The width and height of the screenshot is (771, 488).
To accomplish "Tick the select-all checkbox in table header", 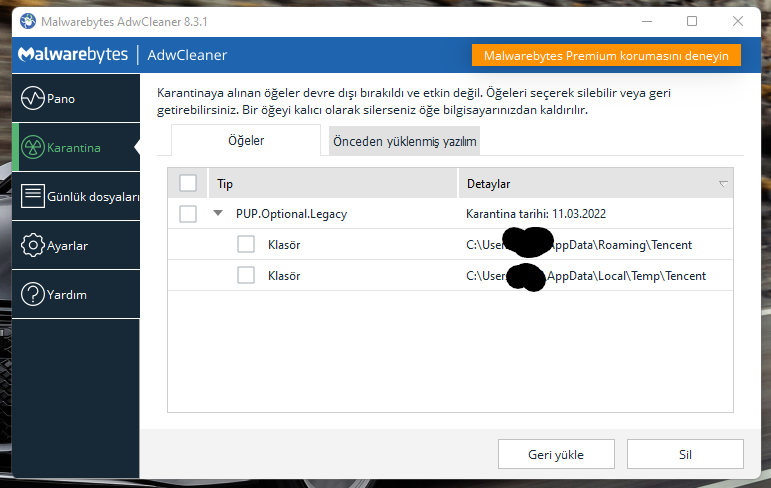I will [x=188, y=183].
